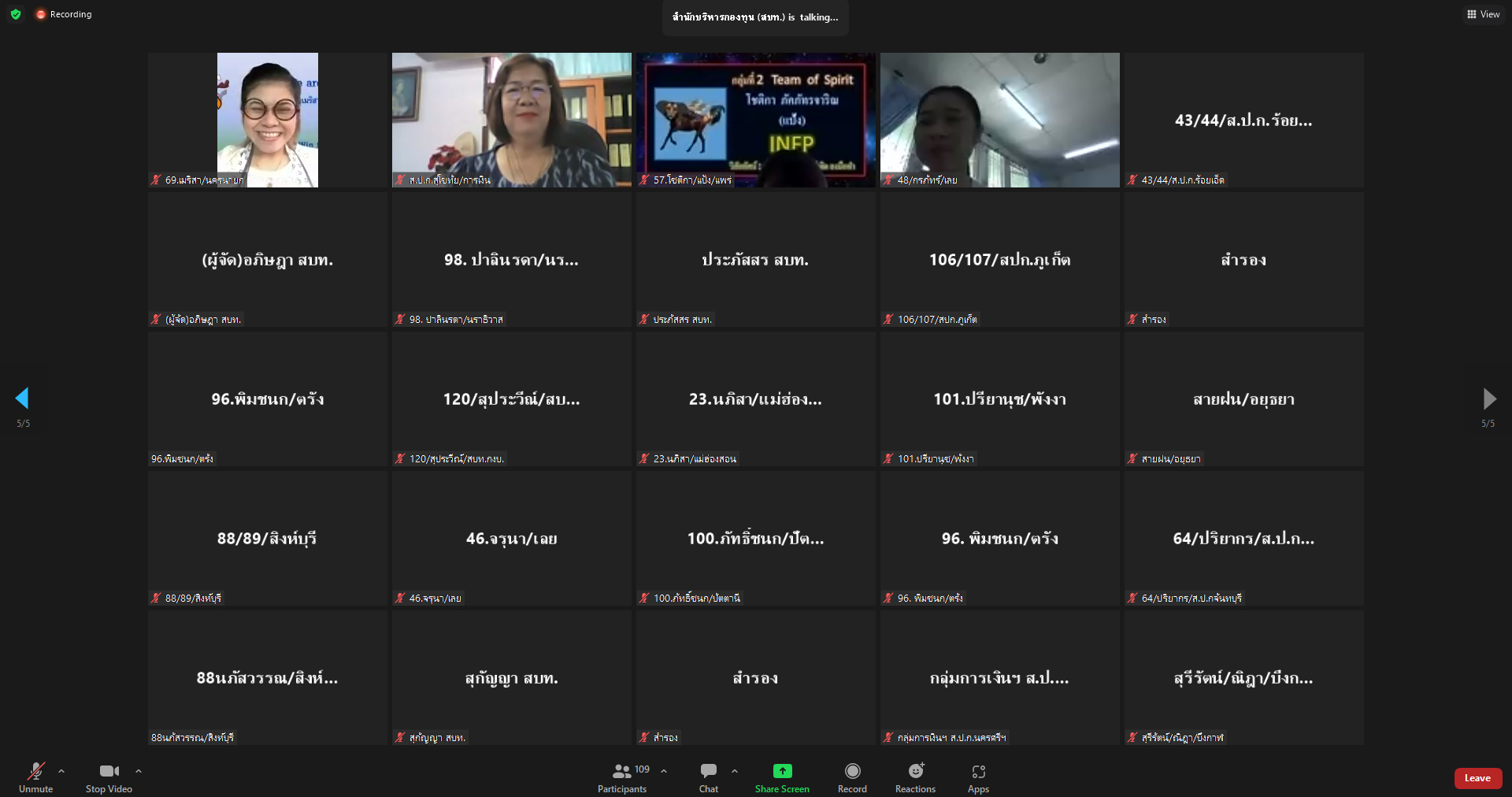Click the green encryption shield icon

click(16, 14)
